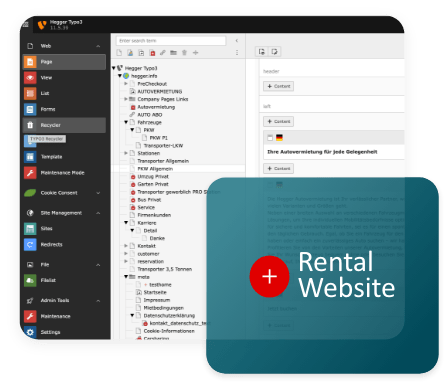Click the Content button under left
Viewport: 448px width, 386px height.
[278, 121]
